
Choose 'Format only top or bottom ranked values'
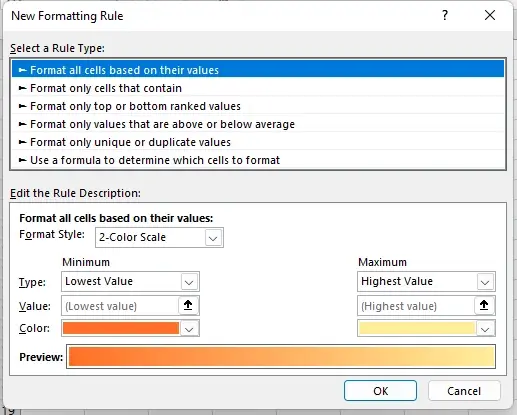[x=258, y=106]
